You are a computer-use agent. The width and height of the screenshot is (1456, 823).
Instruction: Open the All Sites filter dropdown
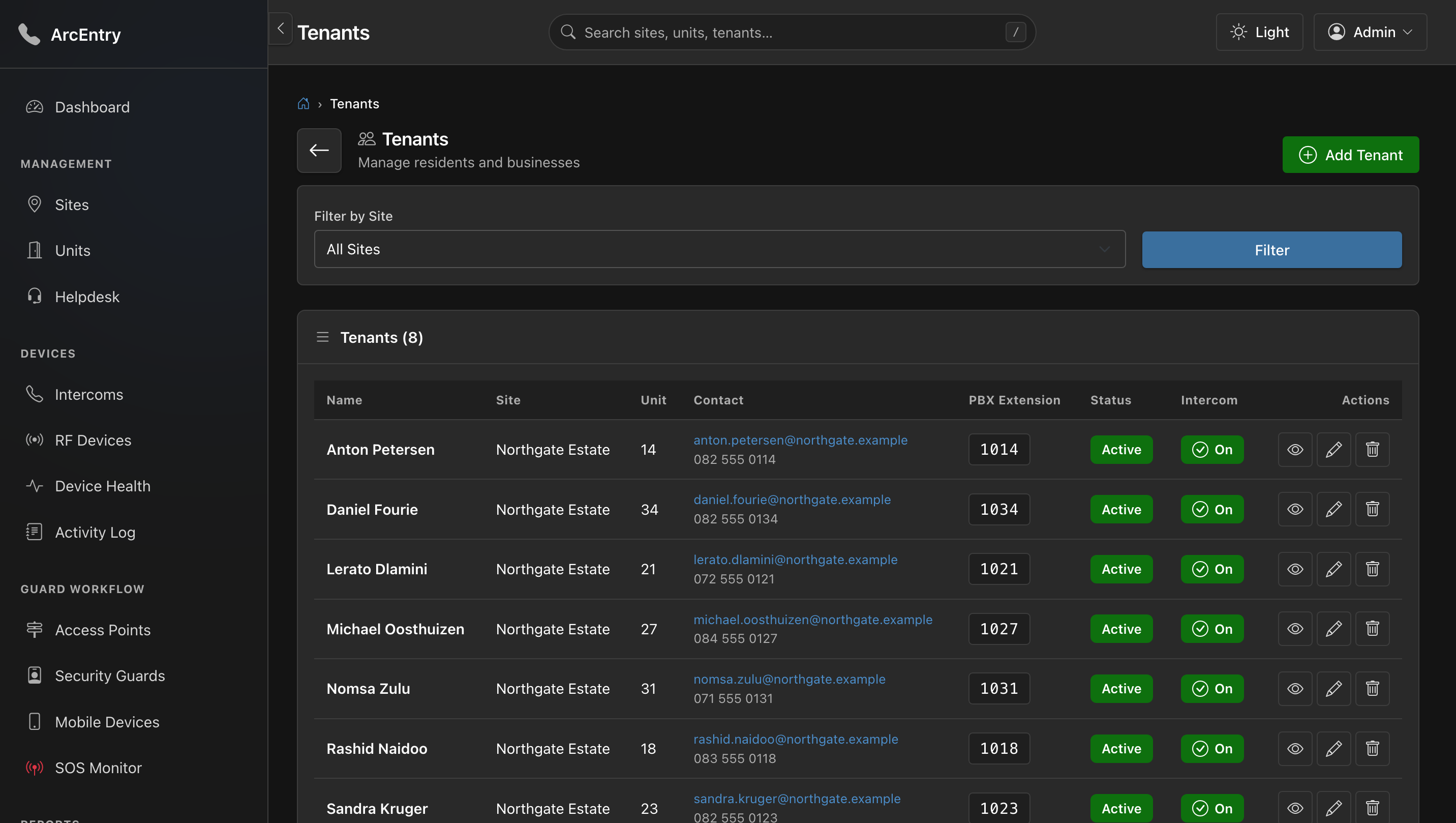tap(719, 249)
